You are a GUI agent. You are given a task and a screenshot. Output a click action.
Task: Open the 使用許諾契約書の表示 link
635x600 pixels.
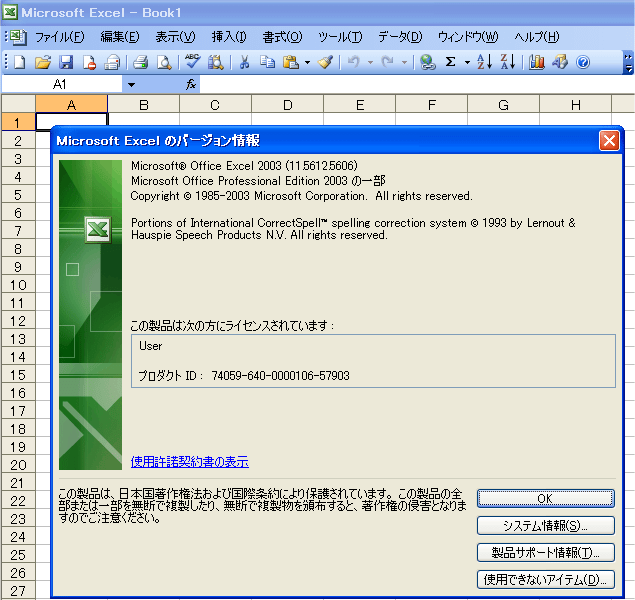click(x=190, y=462)
